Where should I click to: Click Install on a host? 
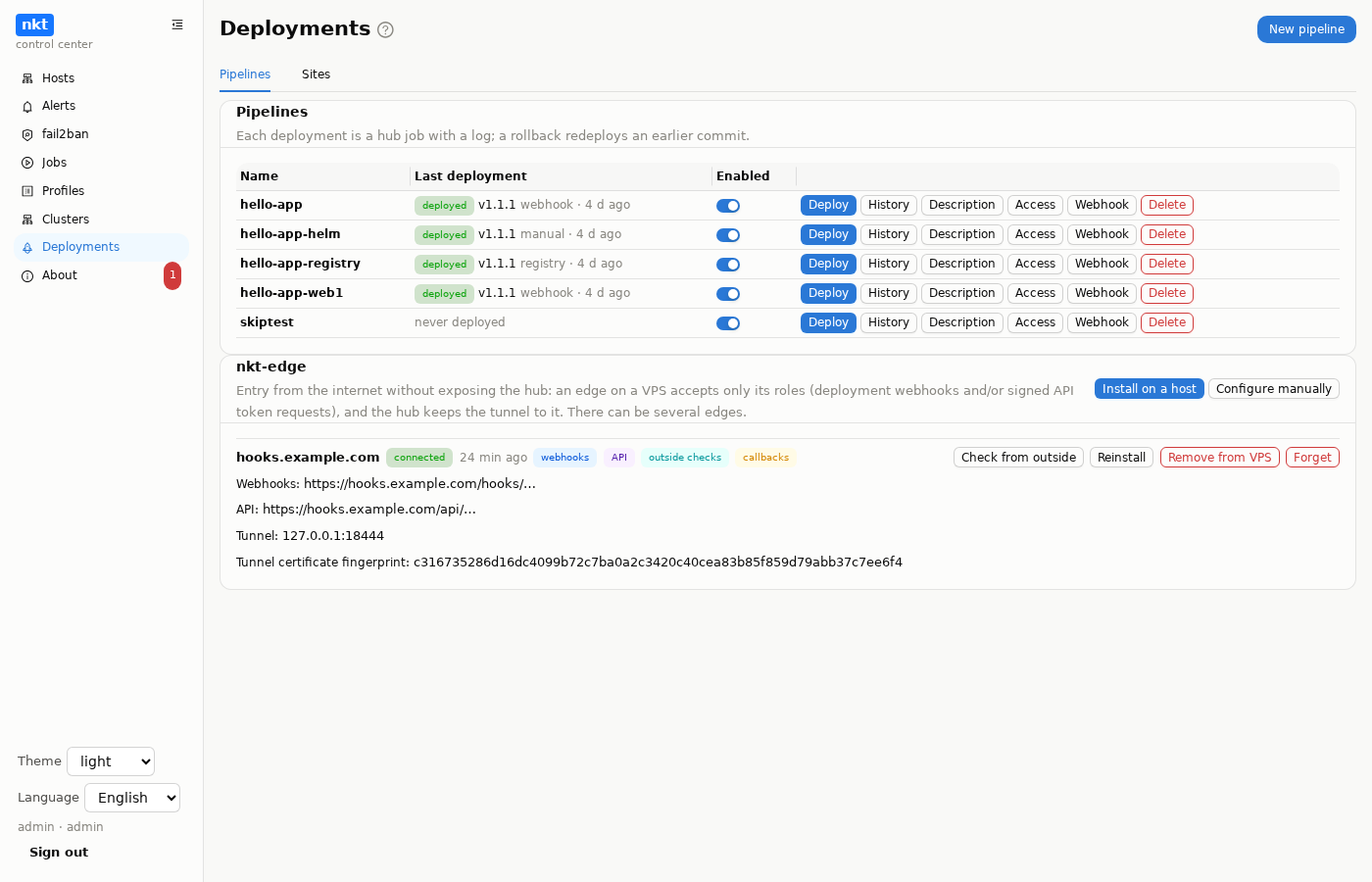click(x=1150, y=389)
